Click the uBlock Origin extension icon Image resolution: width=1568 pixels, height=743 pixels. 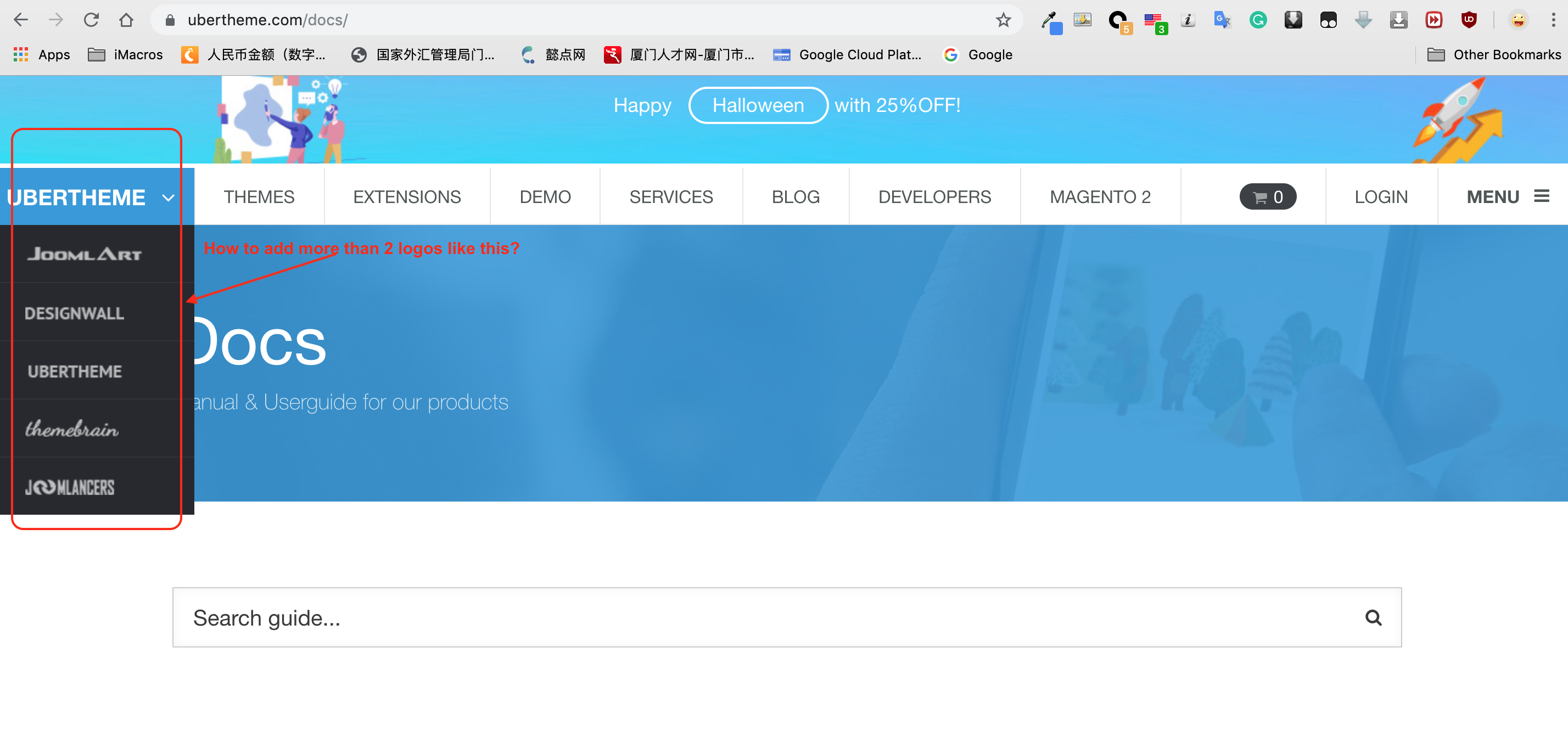[x=1469, y=20]
